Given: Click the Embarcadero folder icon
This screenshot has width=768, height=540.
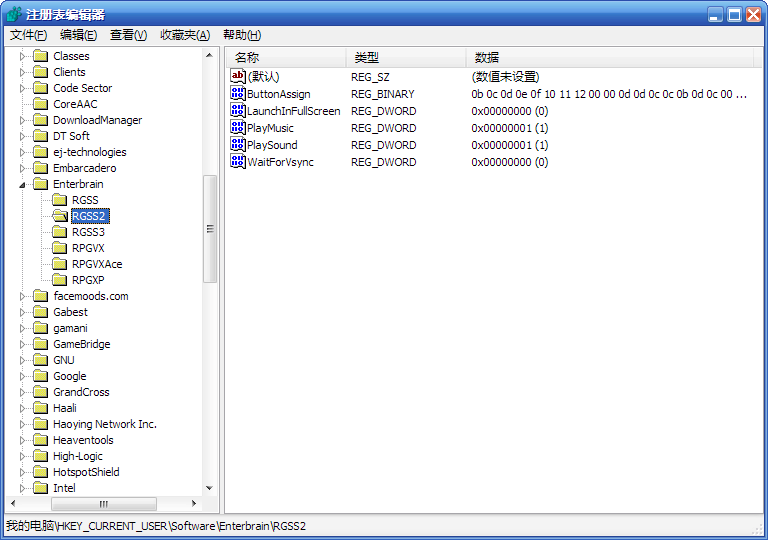Looking at the screenshot, I should tap(40, 168).
